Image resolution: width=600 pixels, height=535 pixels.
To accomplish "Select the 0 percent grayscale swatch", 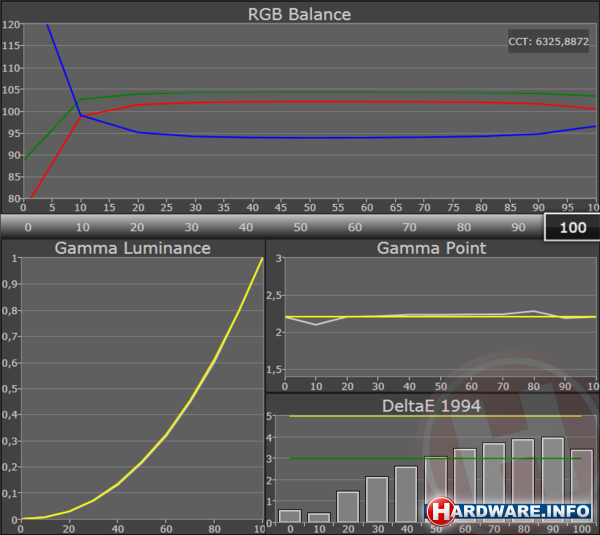I will pyautogui.click(x=27, y=227).
